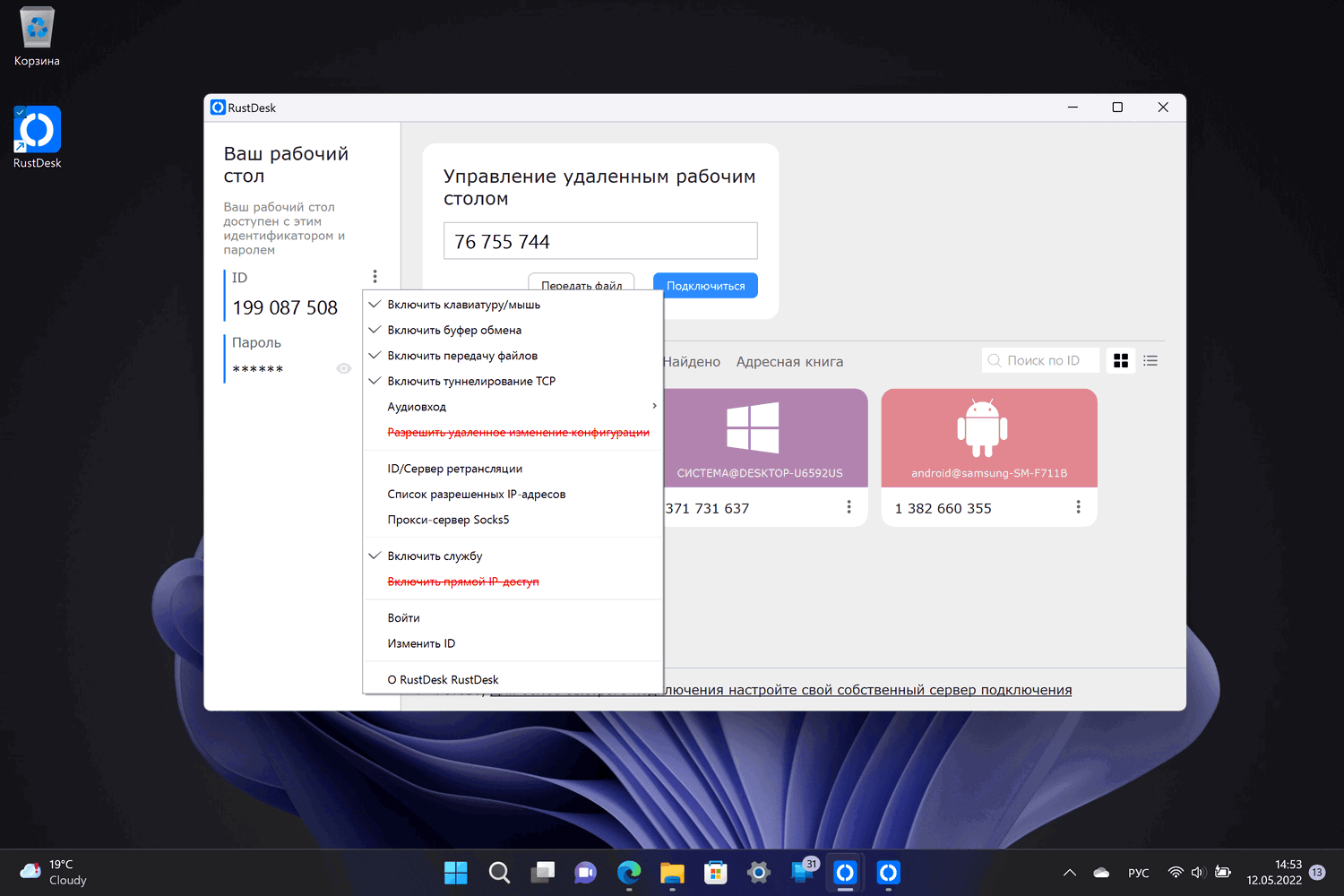The width and height of the screenshot is (1344, 896).
Task: Click peer ID 1 382 660 355
Action: 943,508
